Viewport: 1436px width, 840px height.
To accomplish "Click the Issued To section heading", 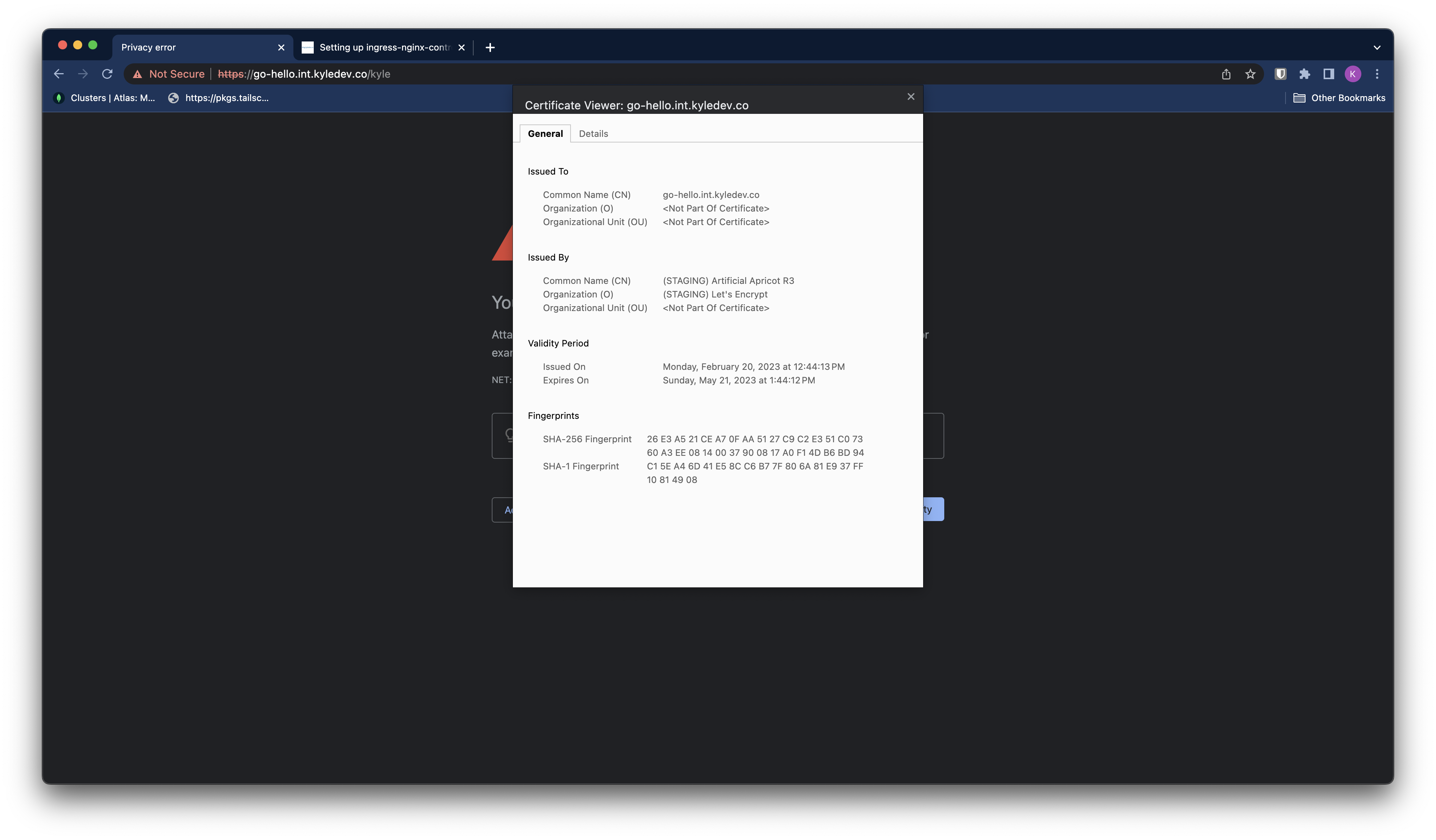I will pyautogui.click(x=548, y=172).
